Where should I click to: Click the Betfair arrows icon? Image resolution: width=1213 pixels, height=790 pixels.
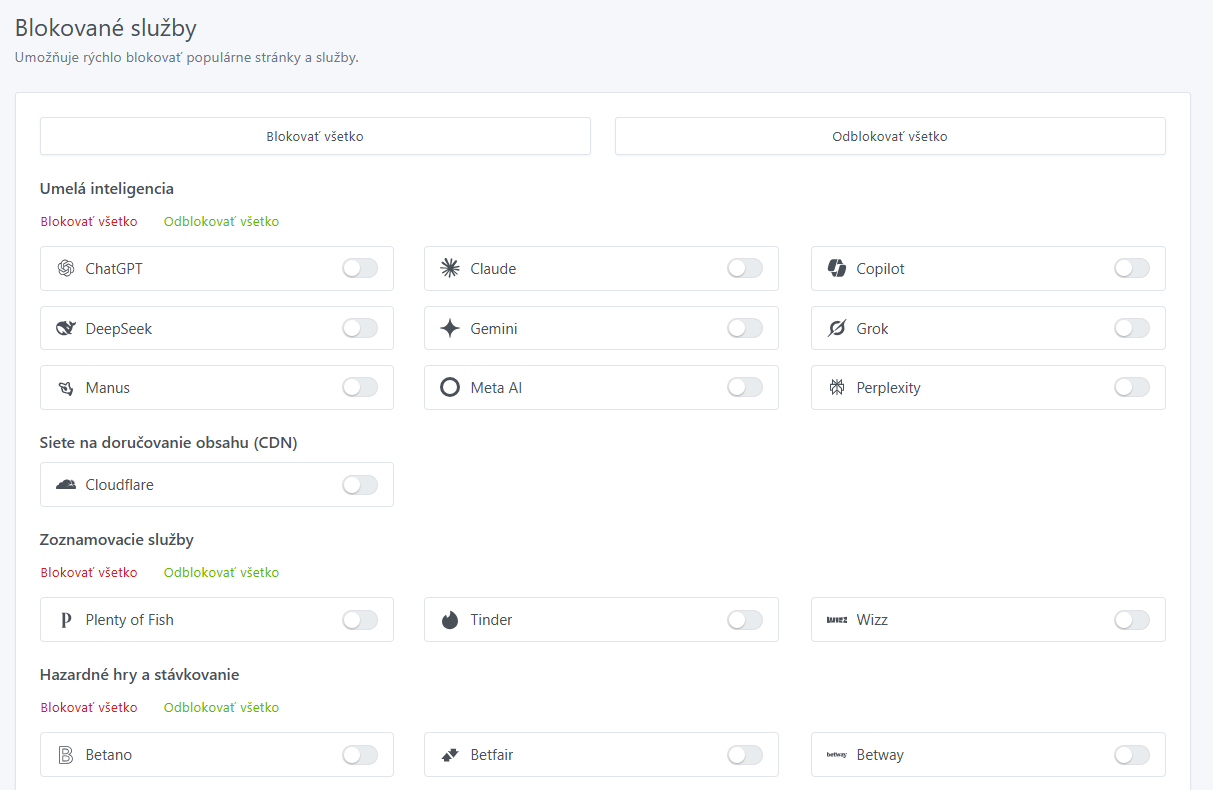point(450,755)
